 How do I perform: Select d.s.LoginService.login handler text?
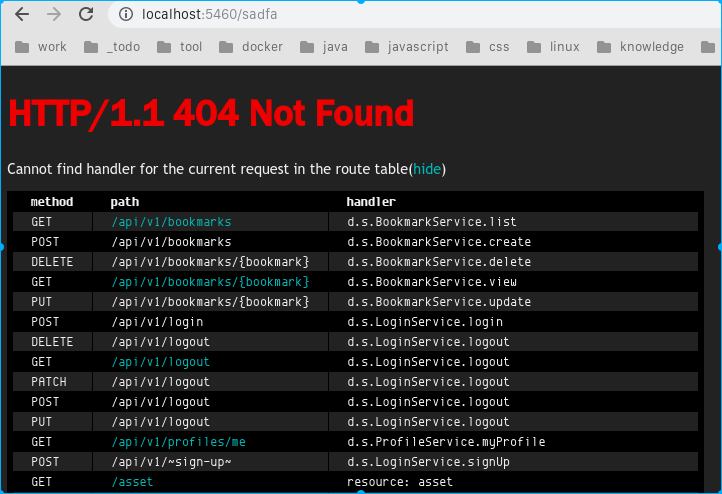(x=425, y=322)
